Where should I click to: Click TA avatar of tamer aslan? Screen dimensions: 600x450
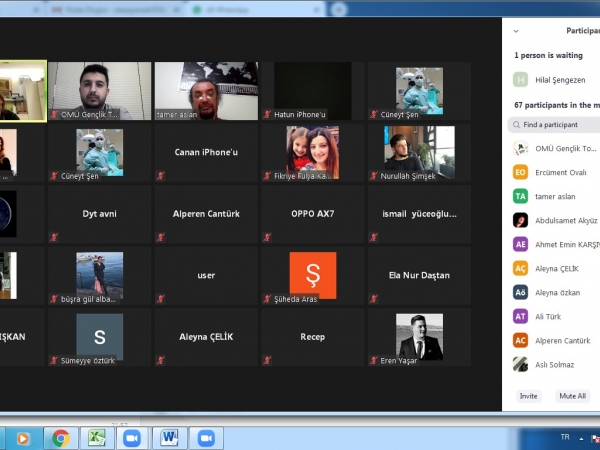pyautogui.click(x=520, y=196)
